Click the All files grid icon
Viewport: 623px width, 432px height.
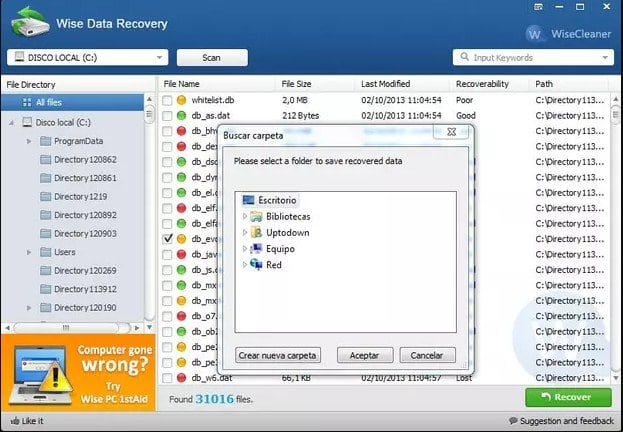[x=27, y=102]
